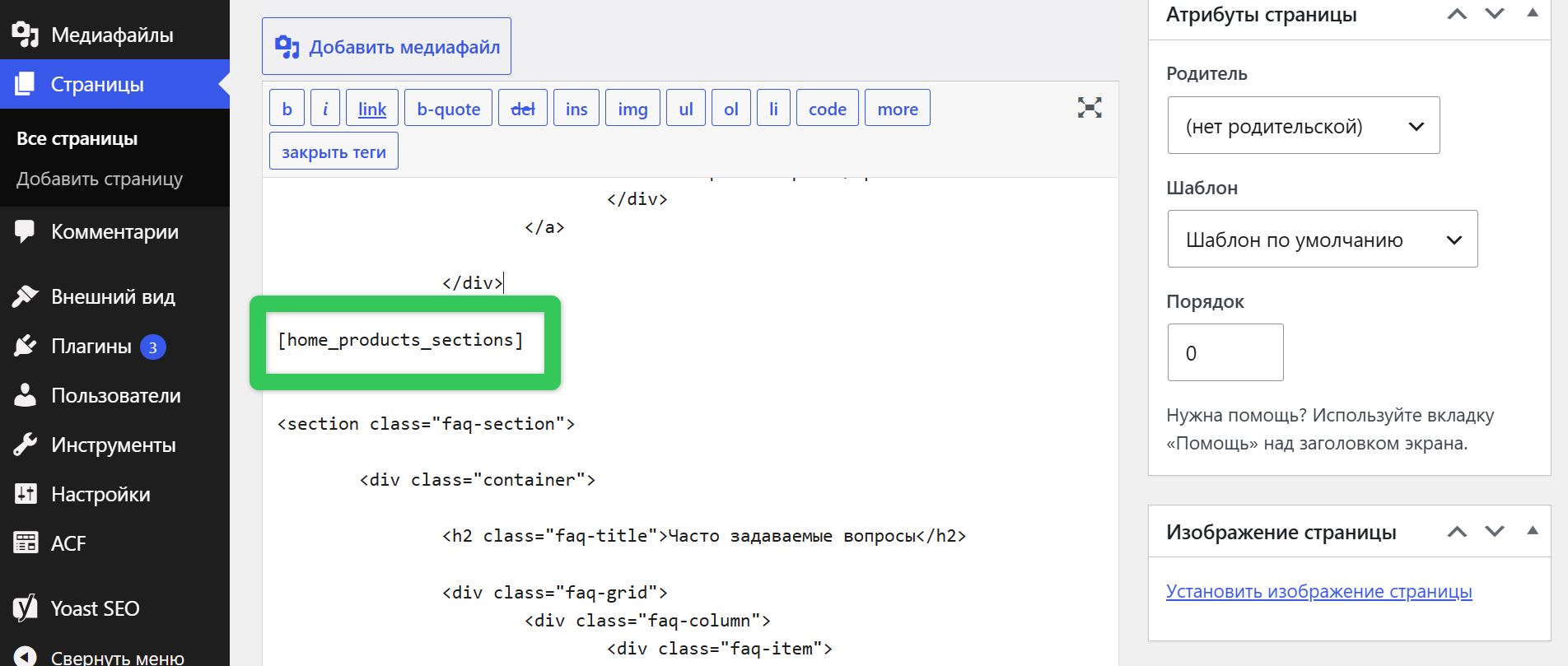Click the div class="faq-column" line
Viewport: 1568px width, 666px height.
[647, 621]
